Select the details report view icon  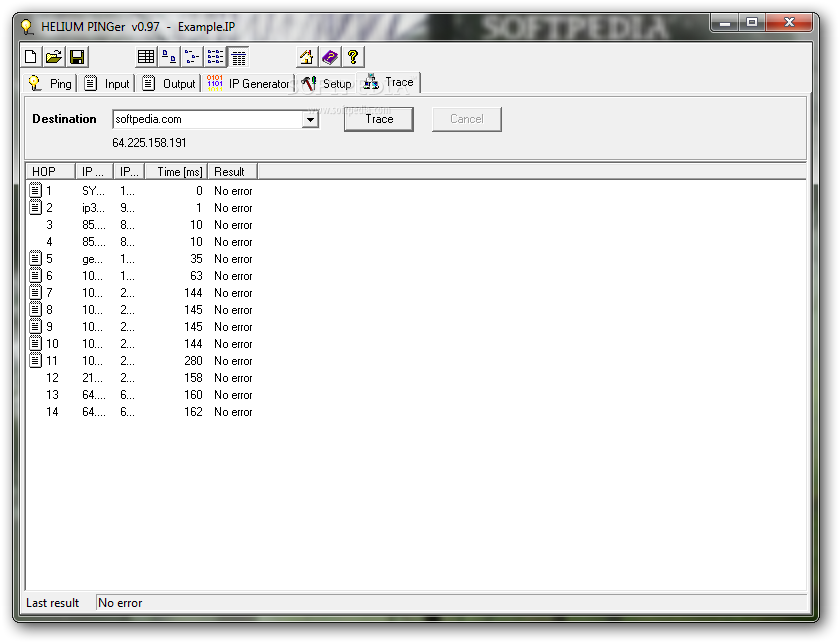pos(238,57)
